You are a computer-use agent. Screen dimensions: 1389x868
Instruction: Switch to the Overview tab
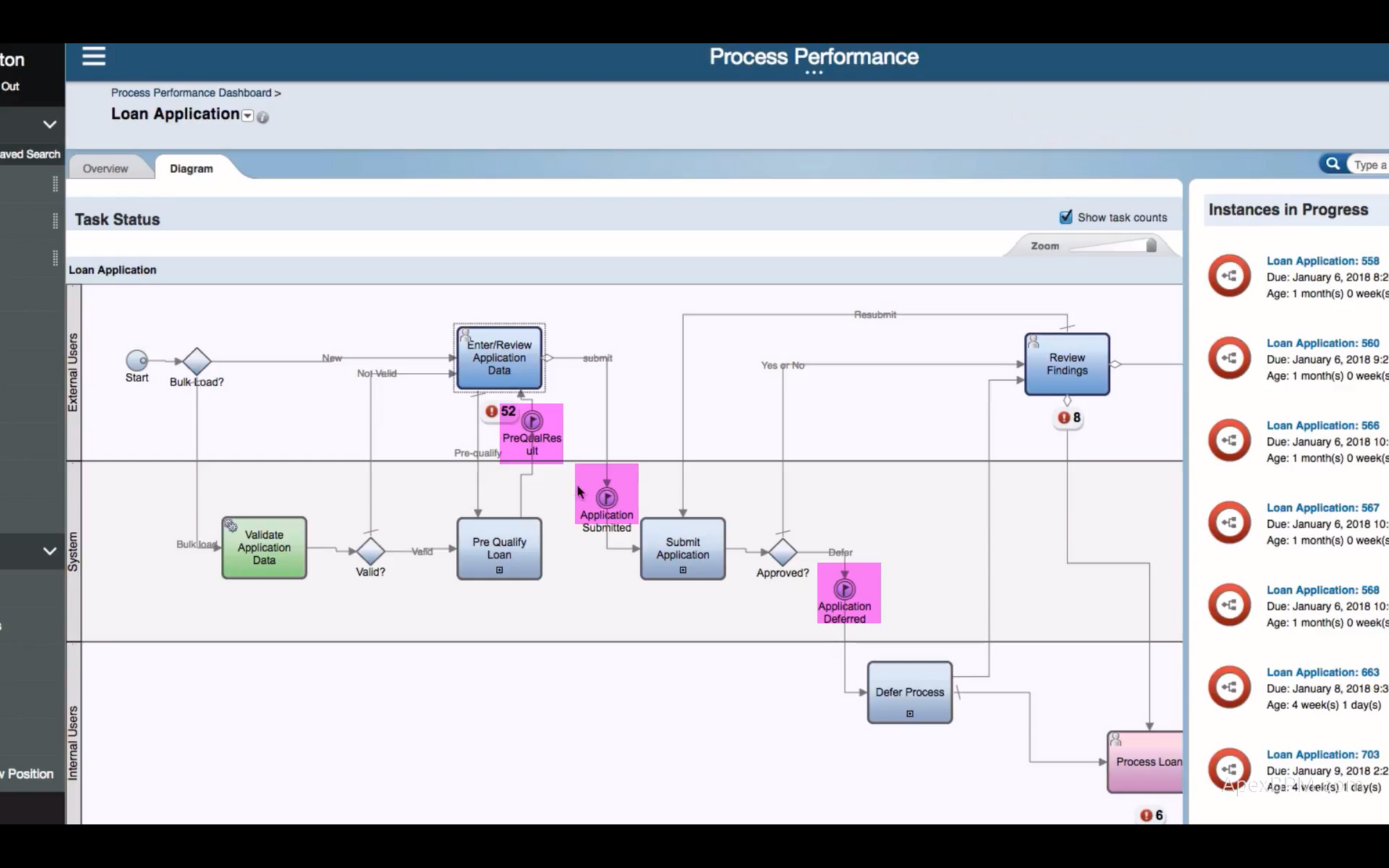(106, 167)
